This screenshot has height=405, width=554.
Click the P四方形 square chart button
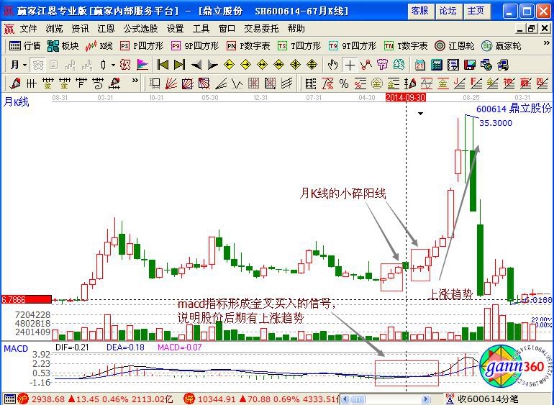142,46
